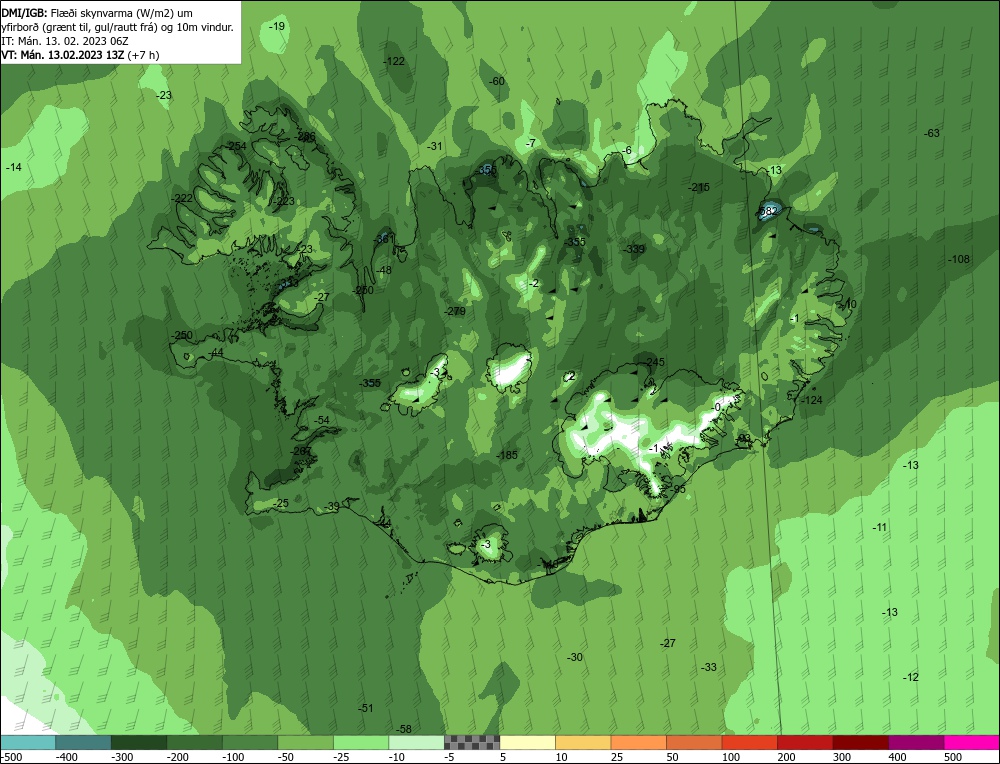1000x764 pixels.
Task: Click the '-500' legend label
Action: coord(12,757)
